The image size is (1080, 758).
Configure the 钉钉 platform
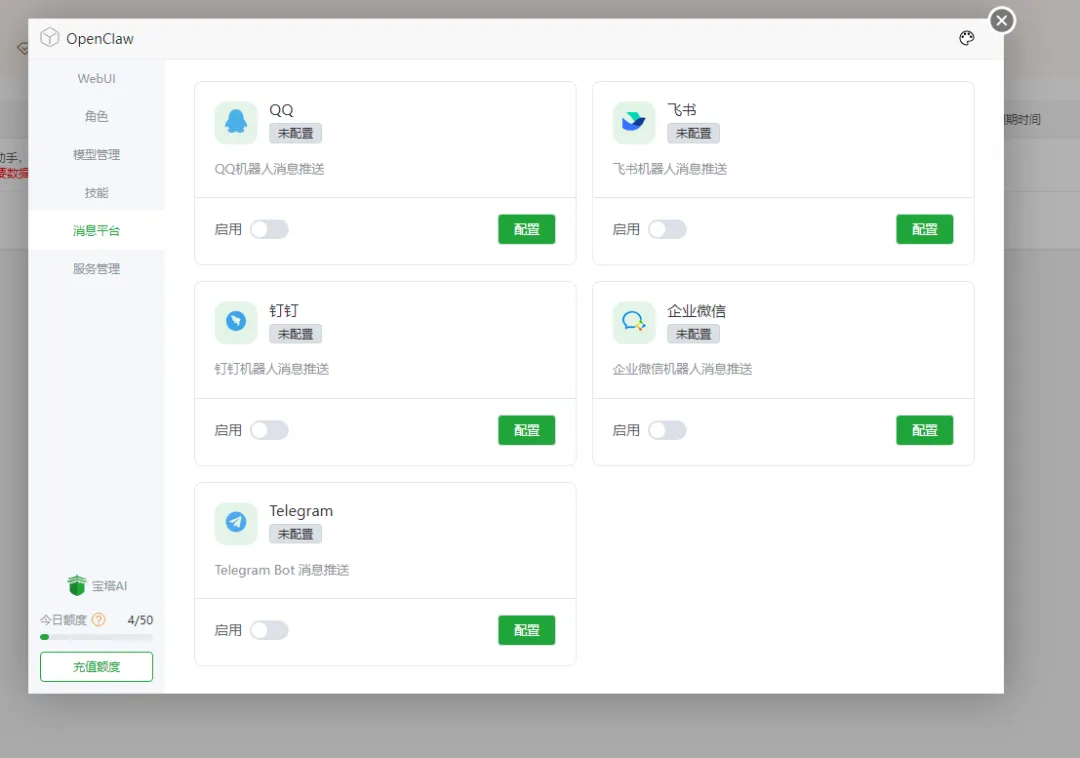[526, 430]
